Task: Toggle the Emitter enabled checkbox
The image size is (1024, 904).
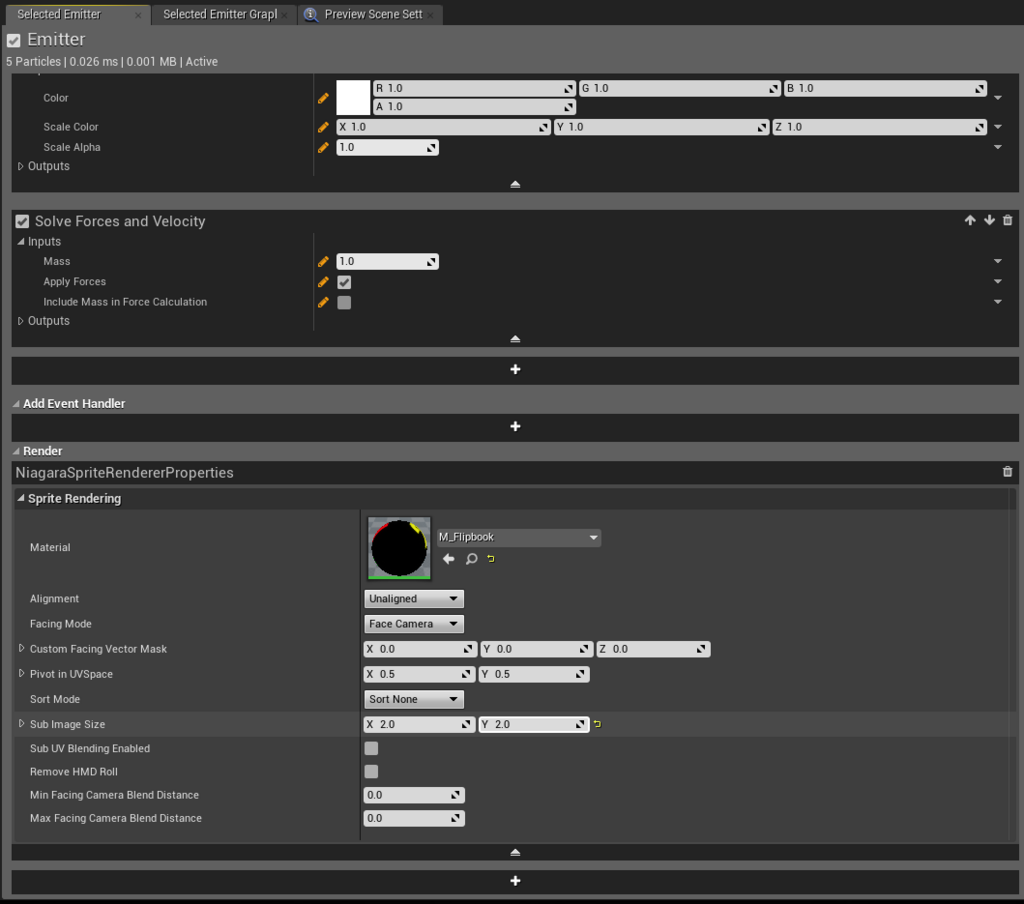Action: coord(14,40)
